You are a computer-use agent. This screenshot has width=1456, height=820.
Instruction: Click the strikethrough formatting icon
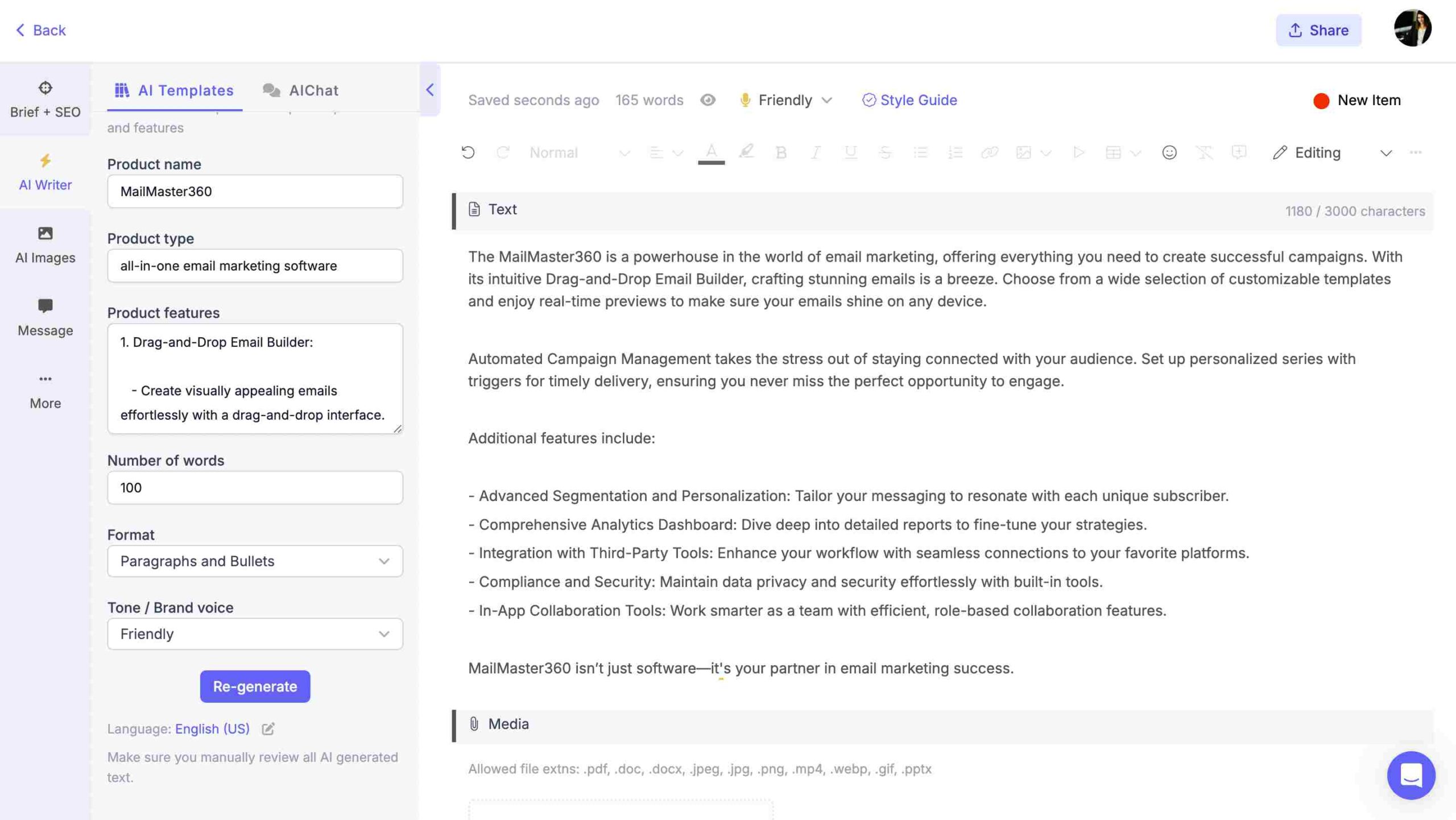point(884,153)
